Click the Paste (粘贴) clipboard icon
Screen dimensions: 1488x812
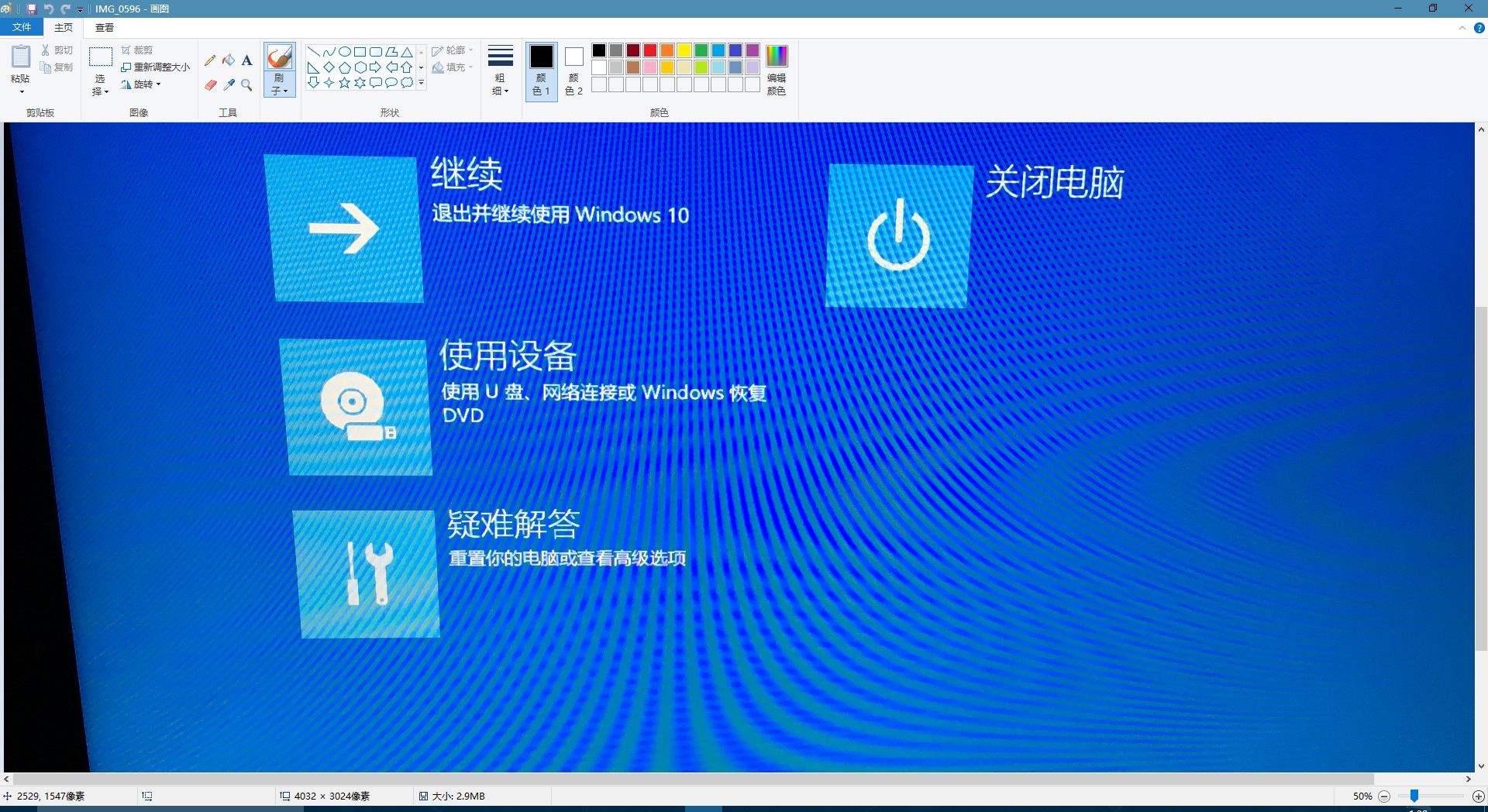pyautogui.click(x=20, y=57)
